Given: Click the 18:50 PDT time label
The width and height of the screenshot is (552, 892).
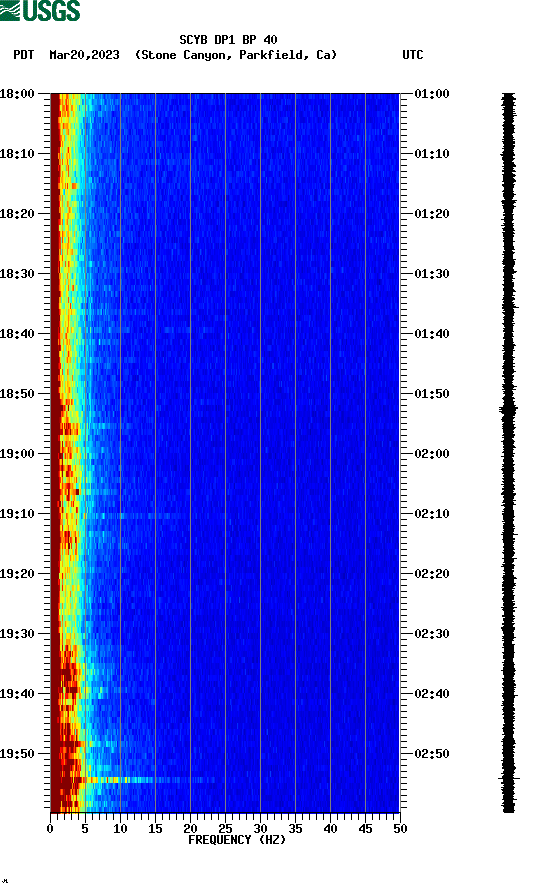Looking at the screenshot, I should (x=17, y=394).
